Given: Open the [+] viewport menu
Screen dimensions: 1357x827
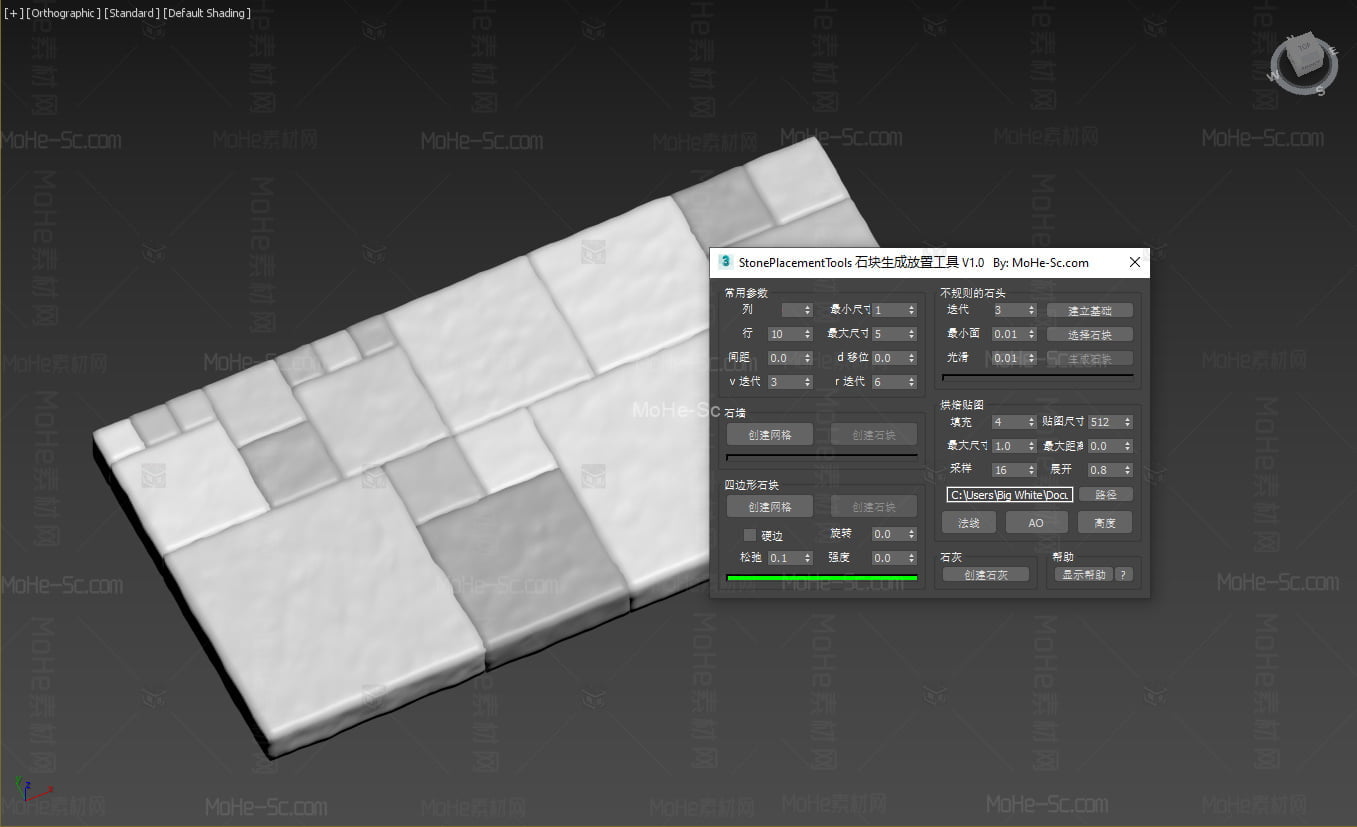Looking at the screenshot, I should [x=13, y=13].
